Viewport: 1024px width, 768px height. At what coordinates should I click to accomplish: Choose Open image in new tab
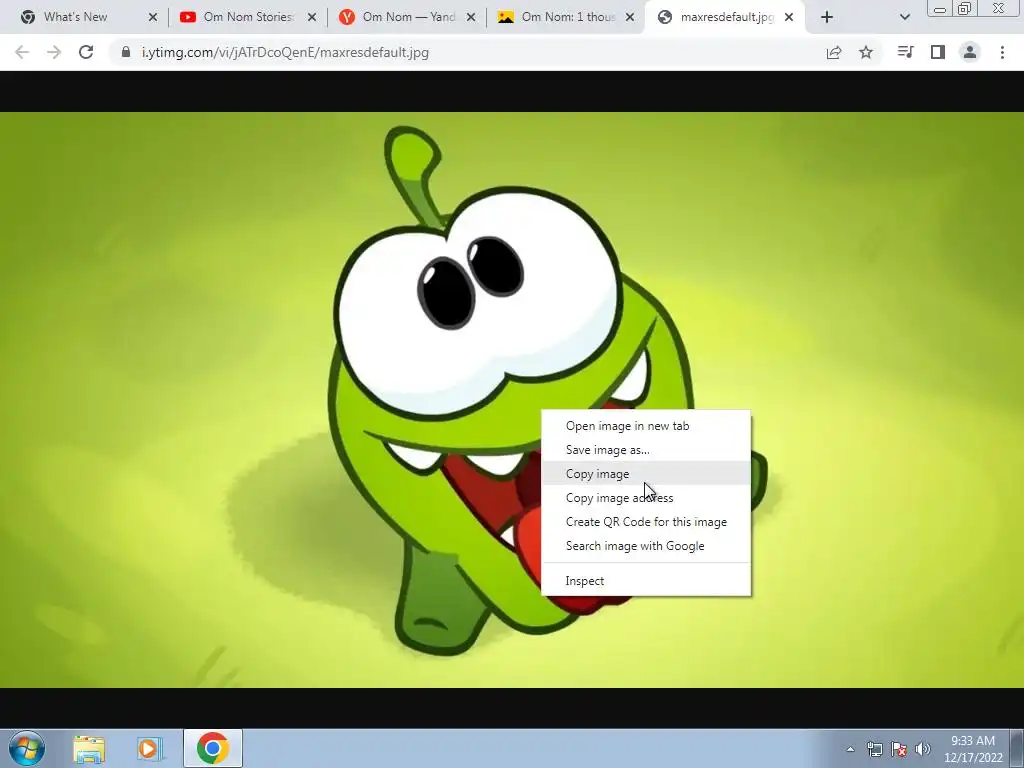(646, 426)
